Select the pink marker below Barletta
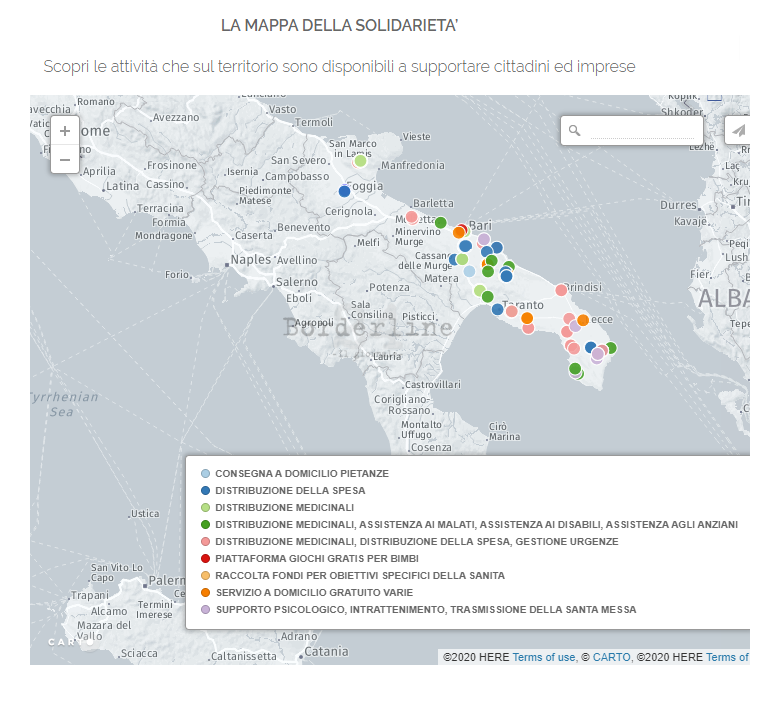This screenshot has width=776, height=703. (x=411, y=217)
